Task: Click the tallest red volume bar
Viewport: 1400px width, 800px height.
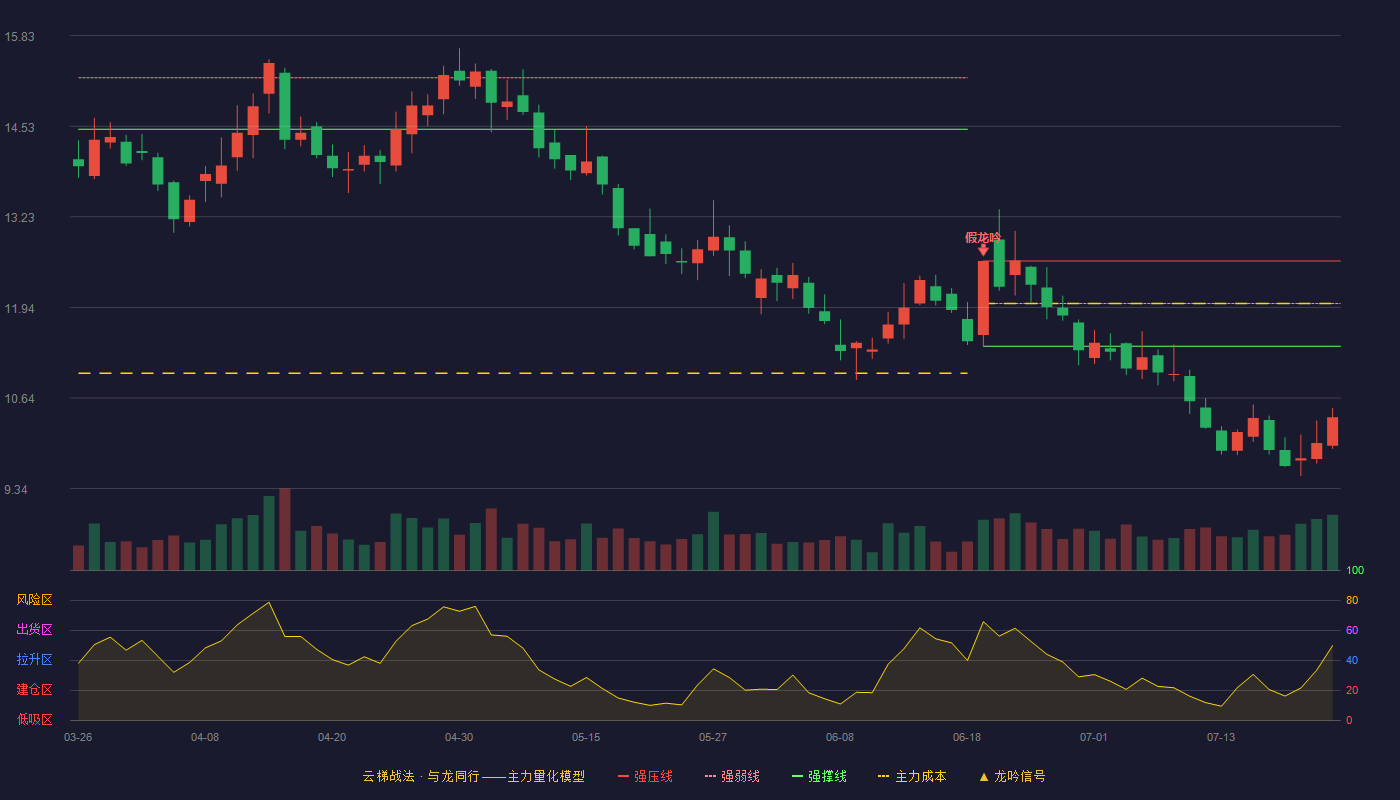Action: click(285, 529)
